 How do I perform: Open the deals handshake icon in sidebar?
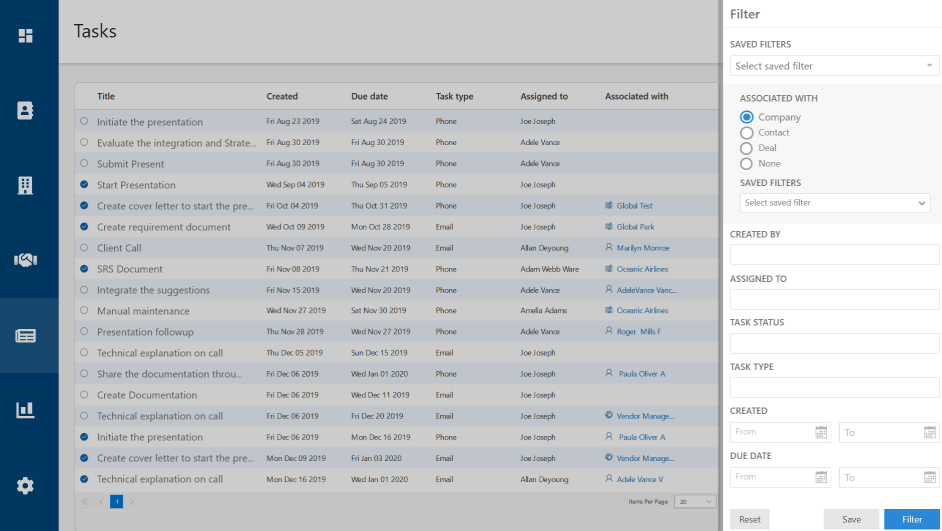tap(25, 260)
